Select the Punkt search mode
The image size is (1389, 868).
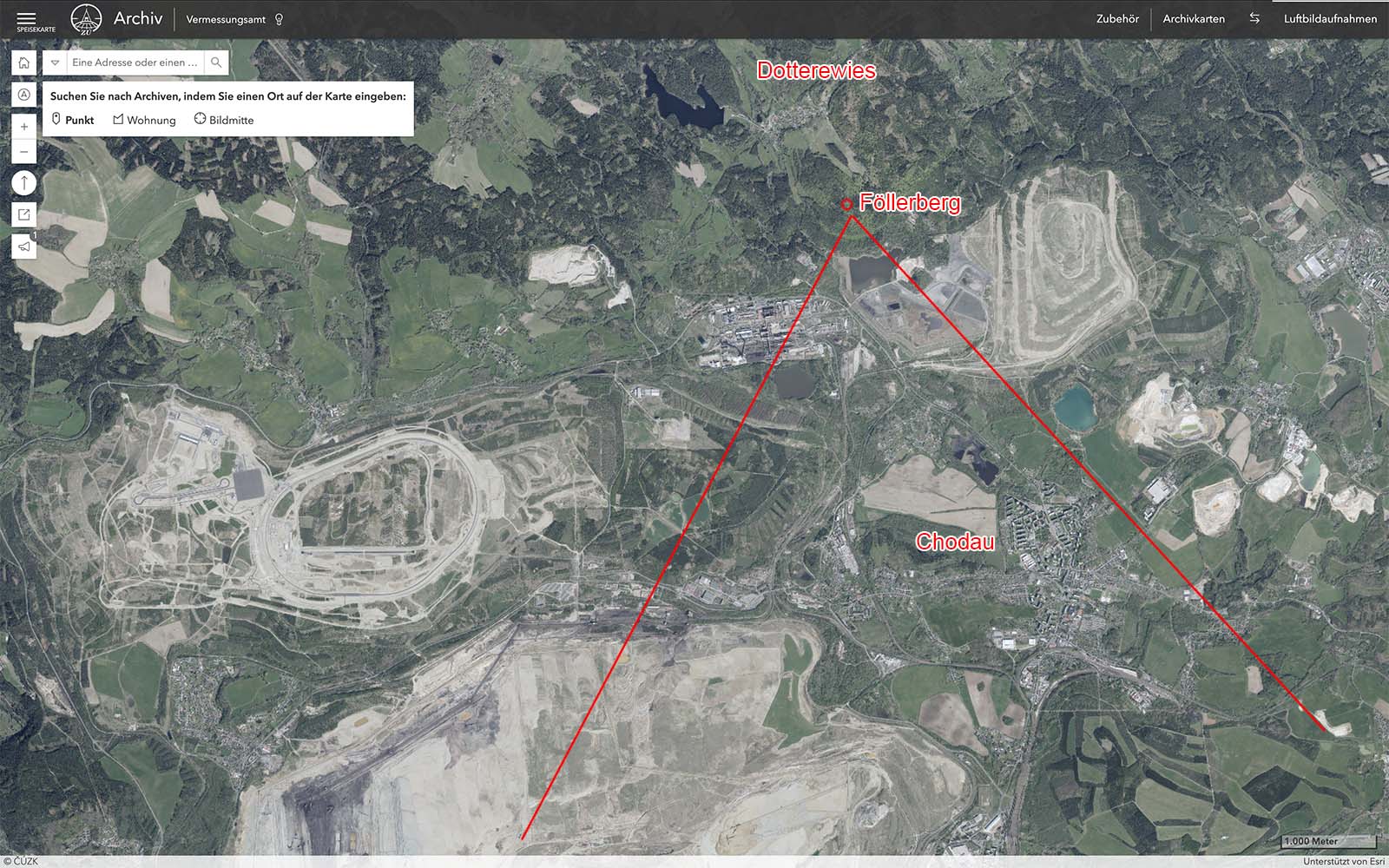click(x=73, y=120)
